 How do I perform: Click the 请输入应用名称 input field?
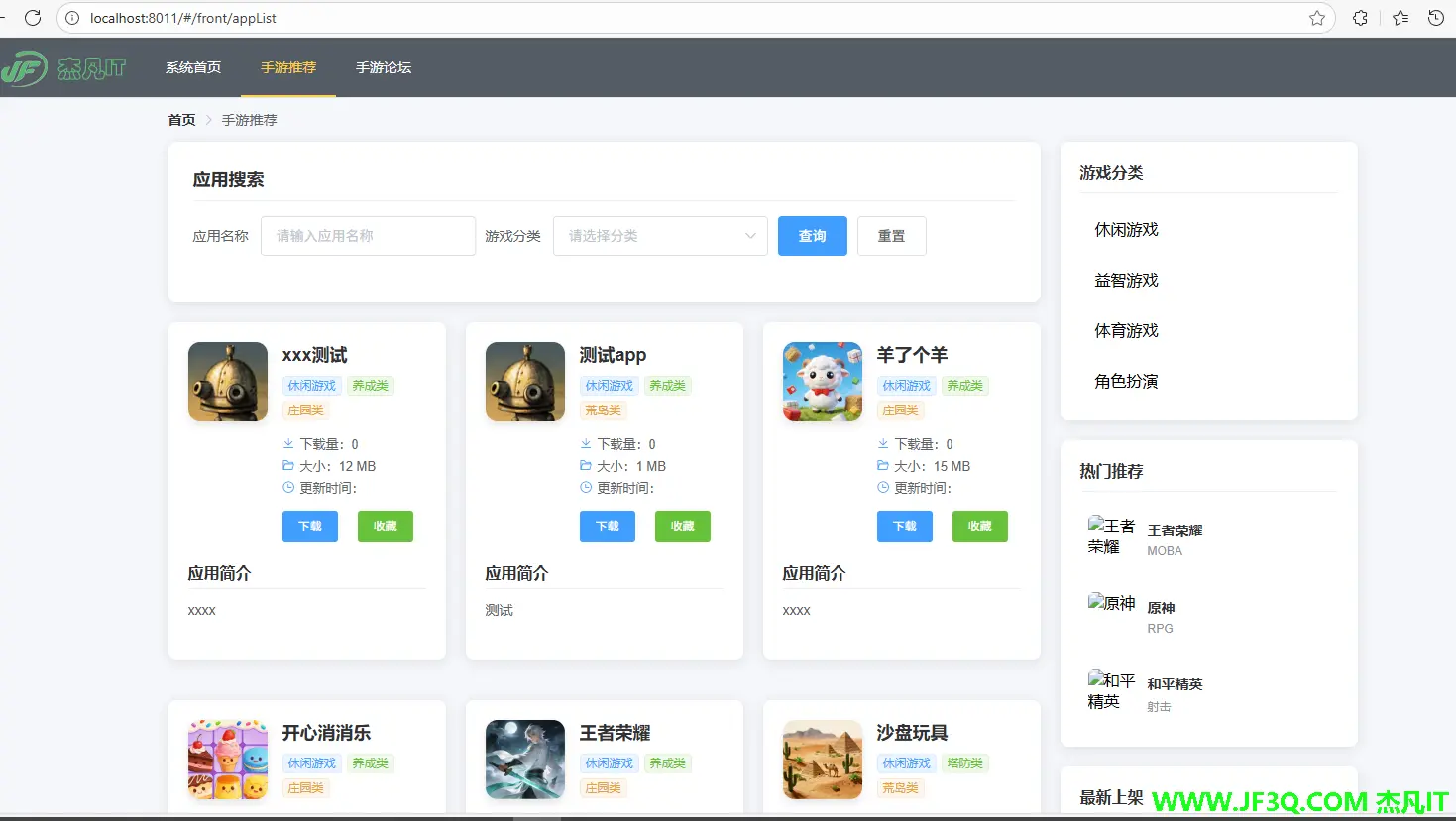click(x=368, y=236)
